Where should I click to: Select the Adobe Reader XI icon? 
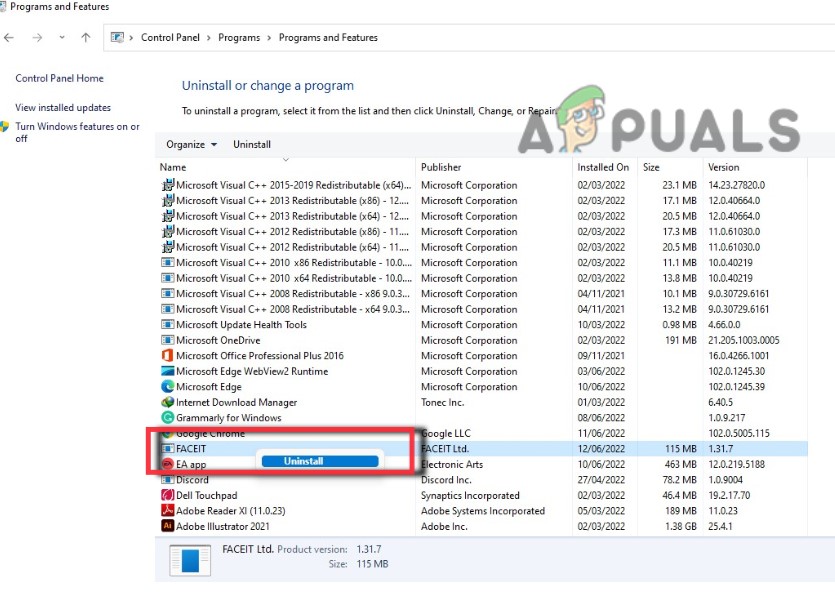(x=168, y=511)
